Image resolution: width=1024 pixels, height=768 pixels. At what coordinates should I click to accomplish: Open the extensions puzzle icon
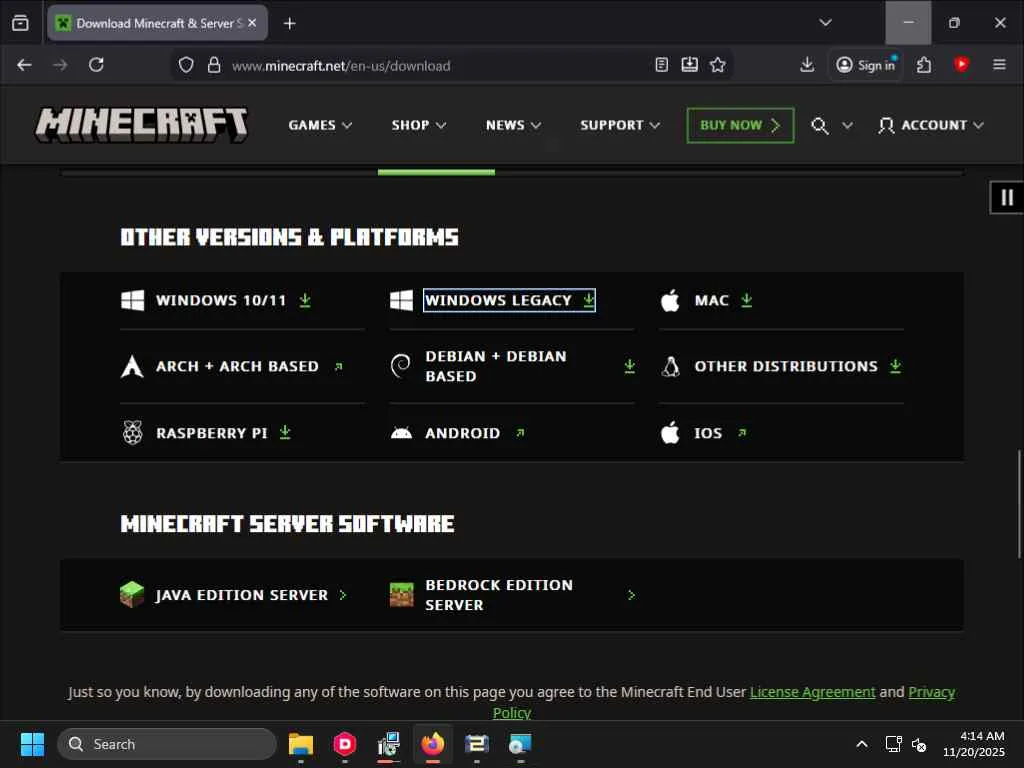(x=923, y=65)
